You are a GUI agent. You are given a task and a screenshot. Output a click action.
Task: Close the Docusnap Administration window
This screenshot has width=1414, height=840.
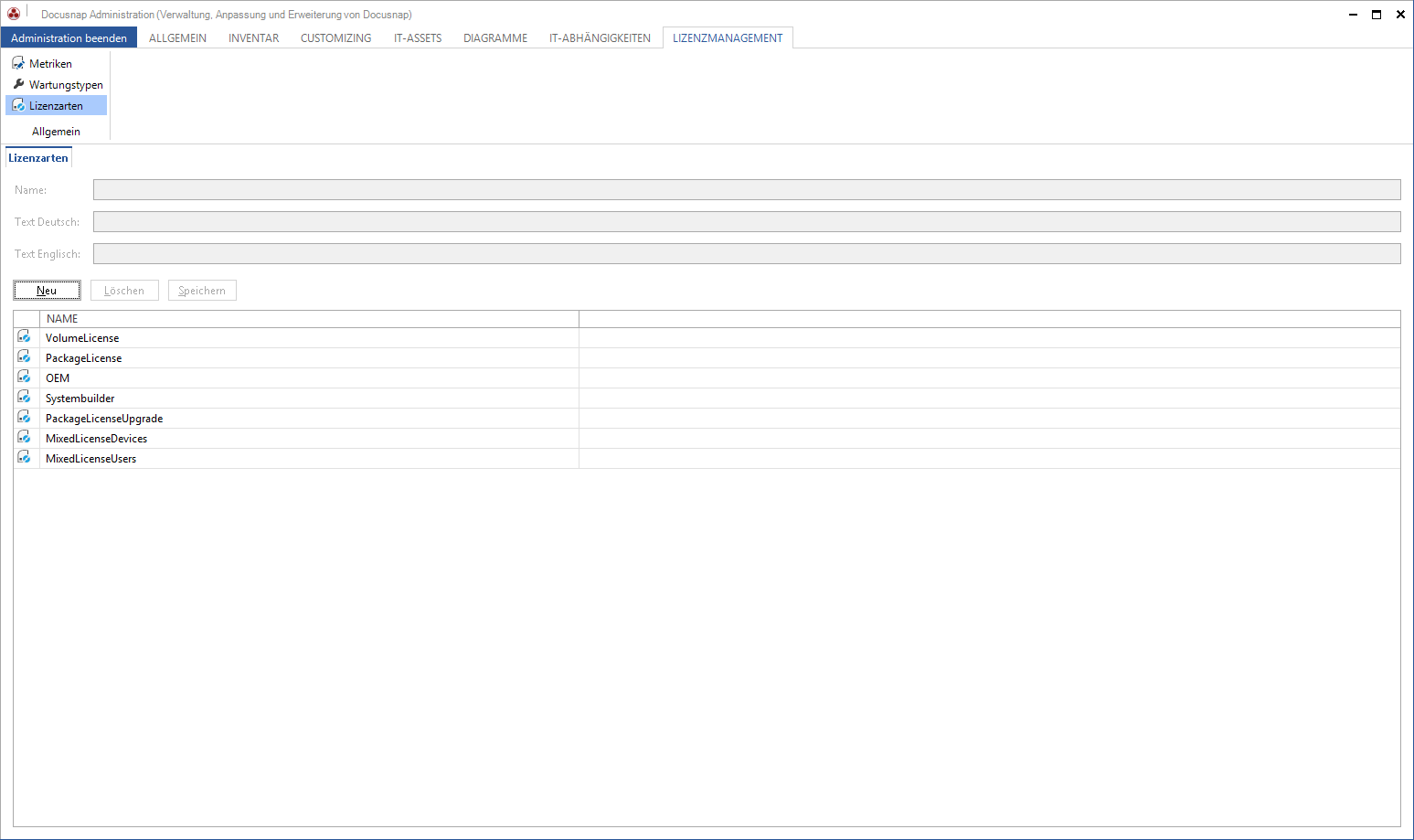pyautogui.click(x=1400, y=14)
